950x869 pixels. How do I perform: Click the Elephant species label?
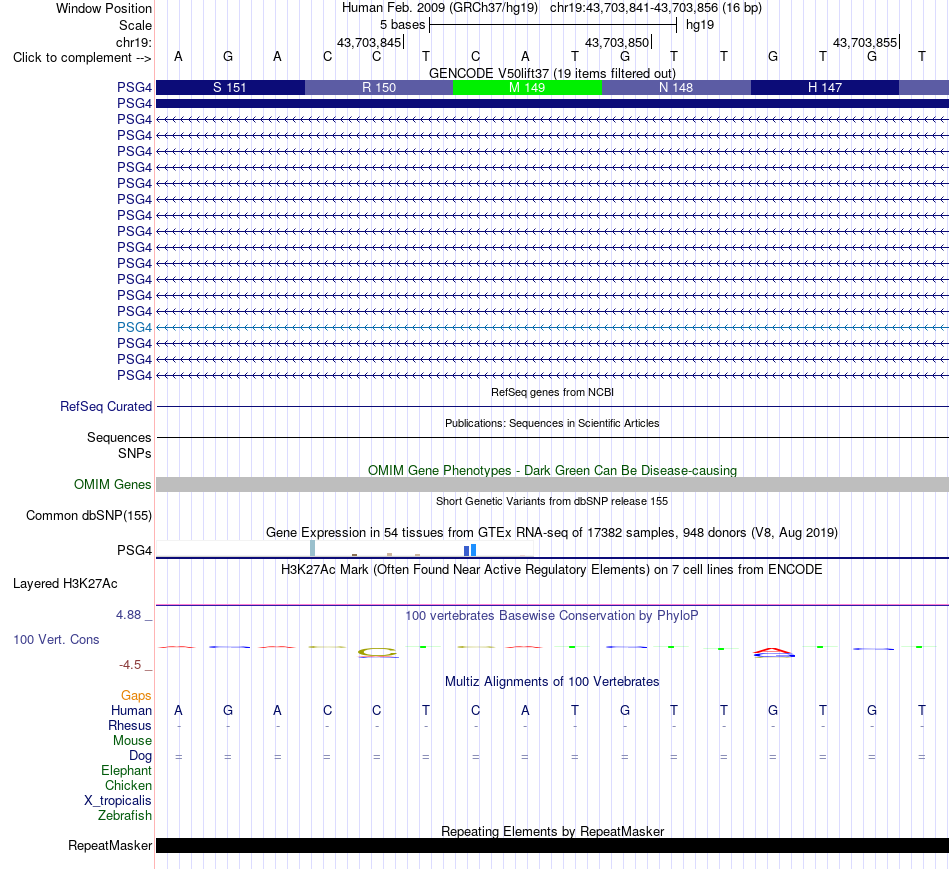pos(127,771)
